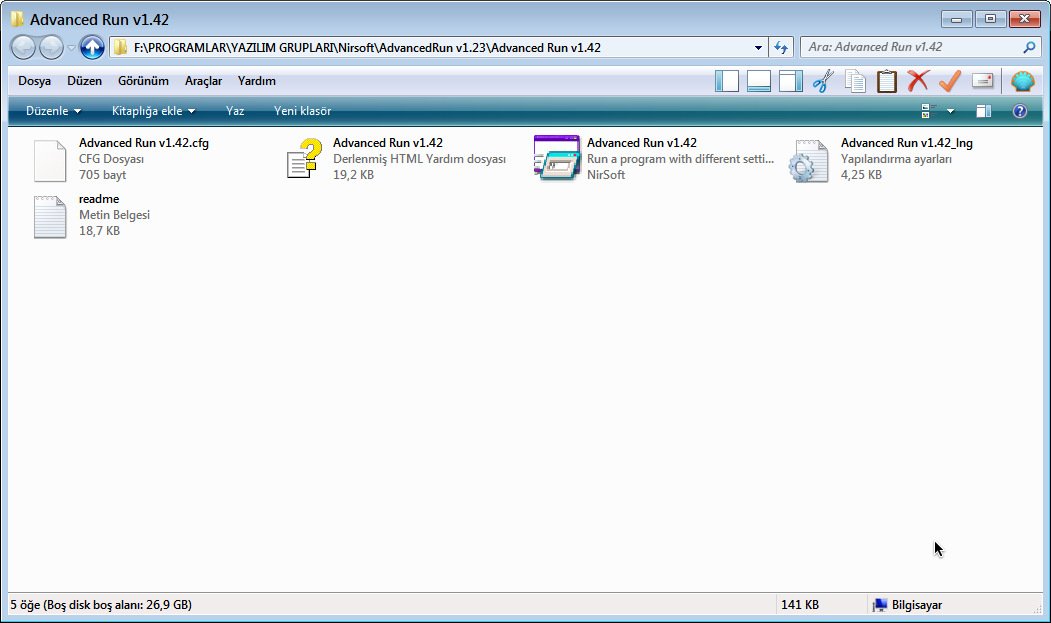Select the Advanced Run v1.42.cfg file icon
Screen dimensions: 1051x623
pos(50,160)
